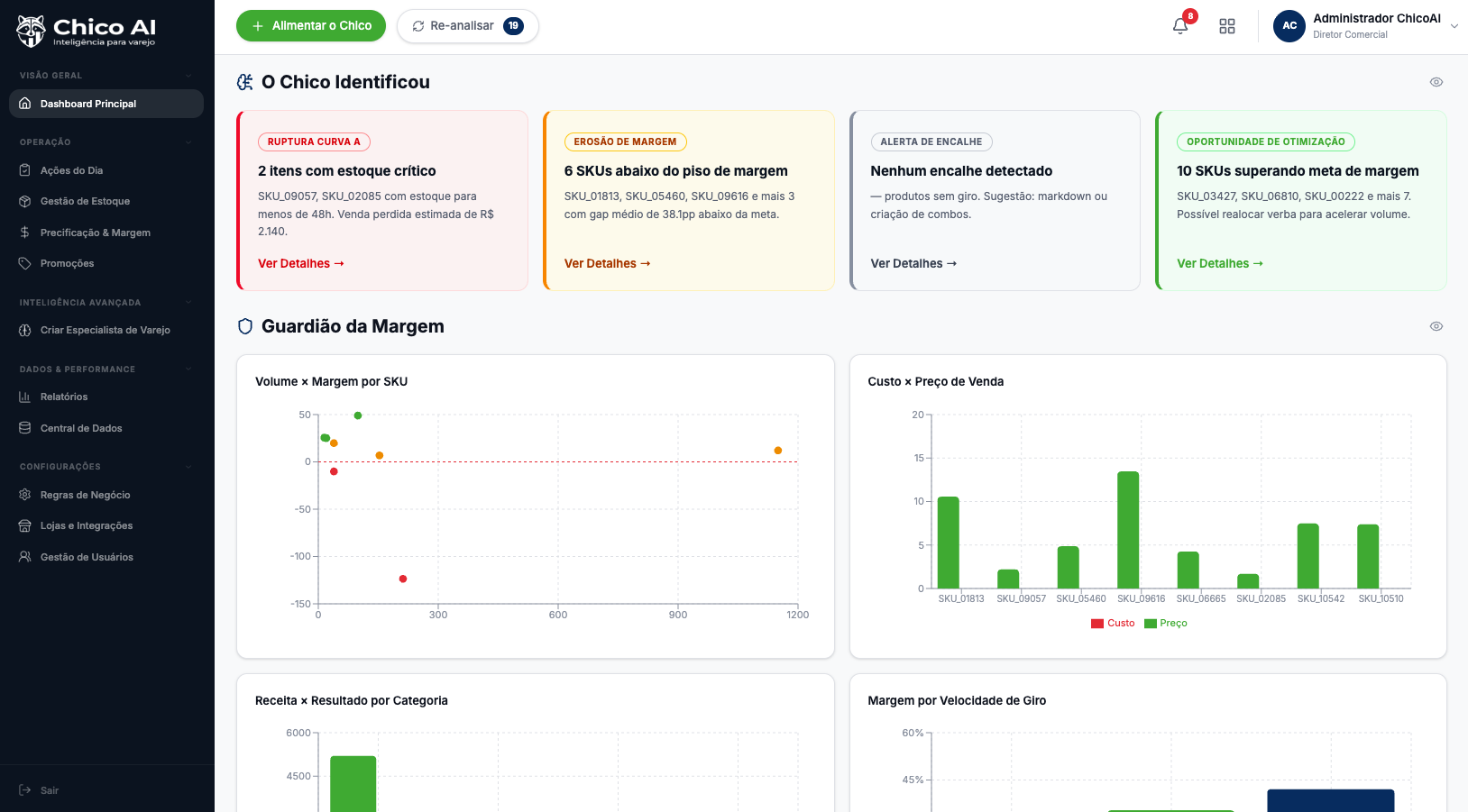Toggle visibility of Guardião da Margem section
This screenshot has width=1468, height=812.
(x=1436, y=326)
